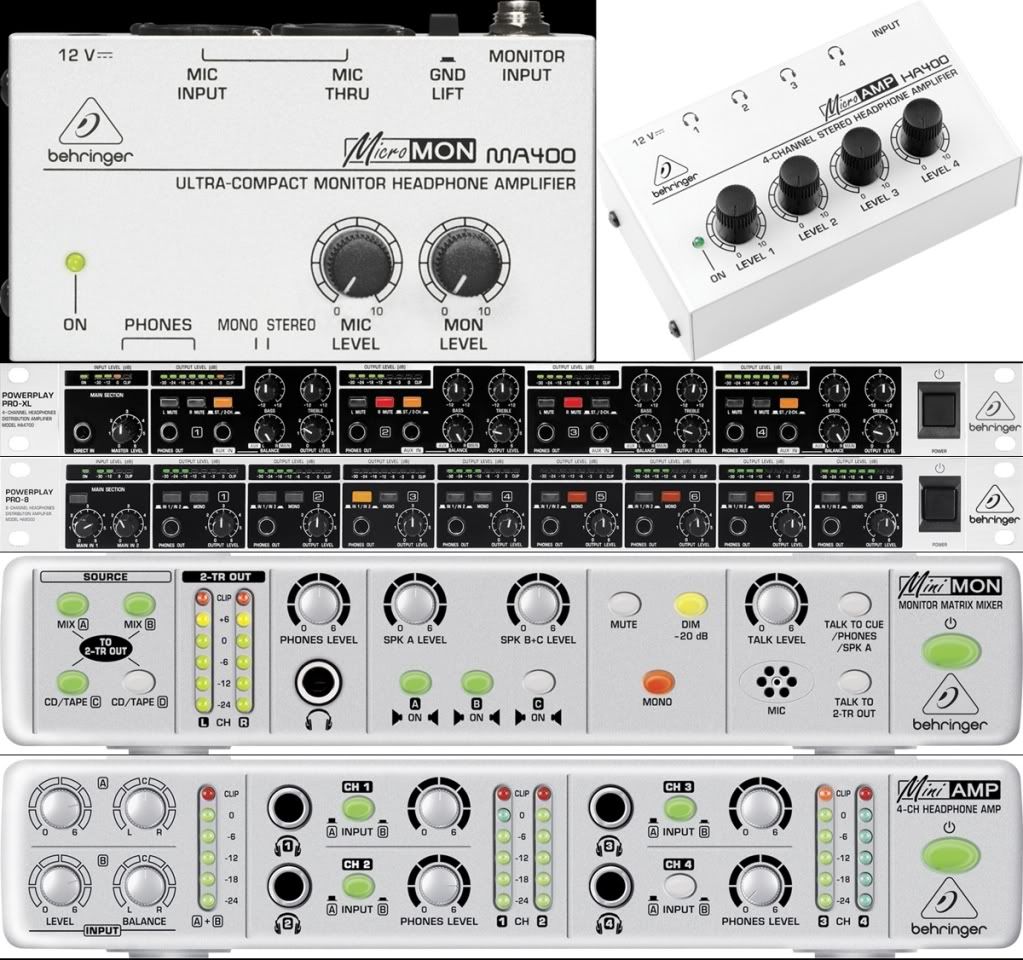Click the green ON LED on the HA400
The height and width of the screenshot is (960, 1023).
(x=699, y=243)
